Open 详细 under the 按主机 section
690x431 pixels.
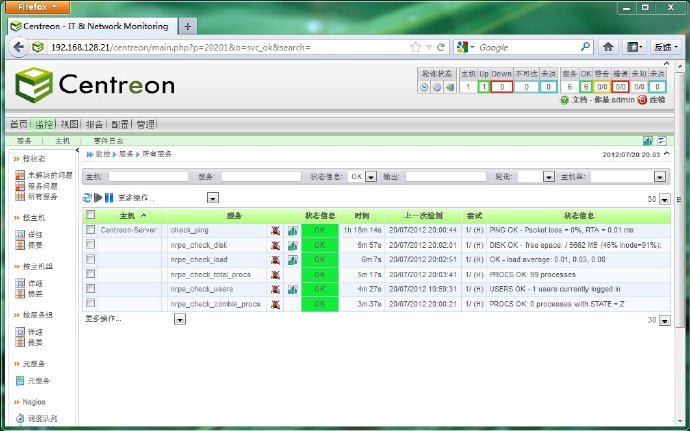tap(35, 235)
